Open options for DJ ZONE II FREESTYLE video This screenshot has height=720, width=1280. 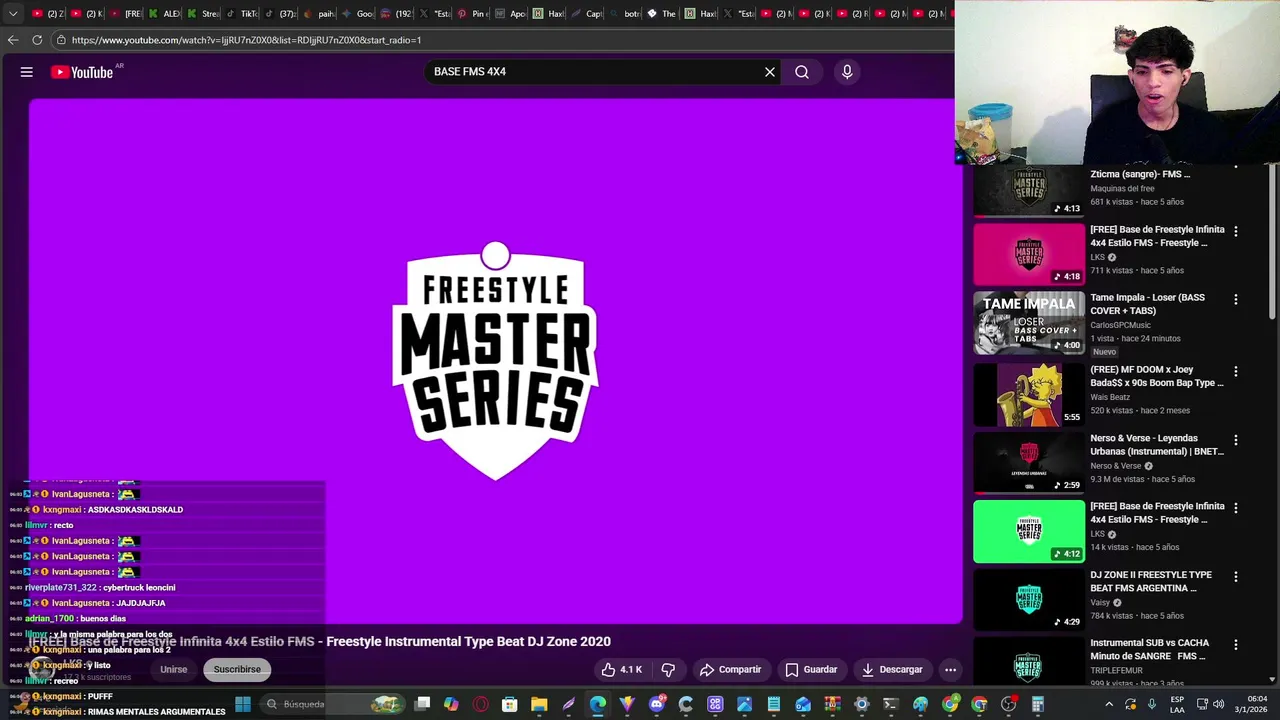coord(1236,576)
